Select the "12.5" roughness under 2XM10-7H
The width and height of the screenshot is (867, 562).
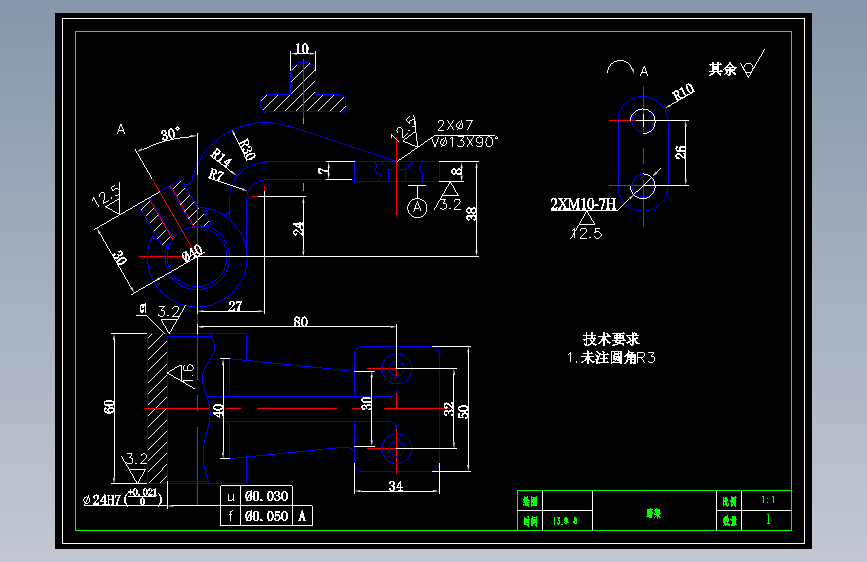point(587,233)
